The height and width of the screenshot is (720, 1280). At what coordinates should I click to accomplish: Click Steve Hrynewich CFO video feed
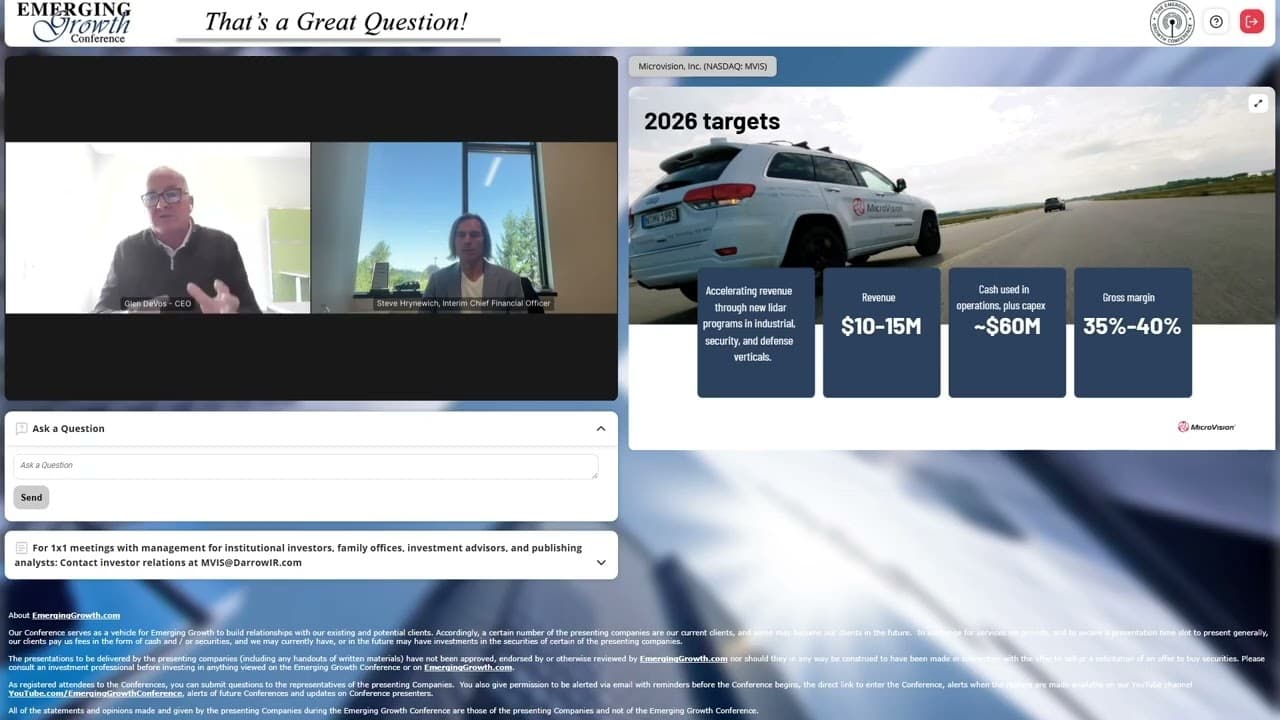click(465, 228)
